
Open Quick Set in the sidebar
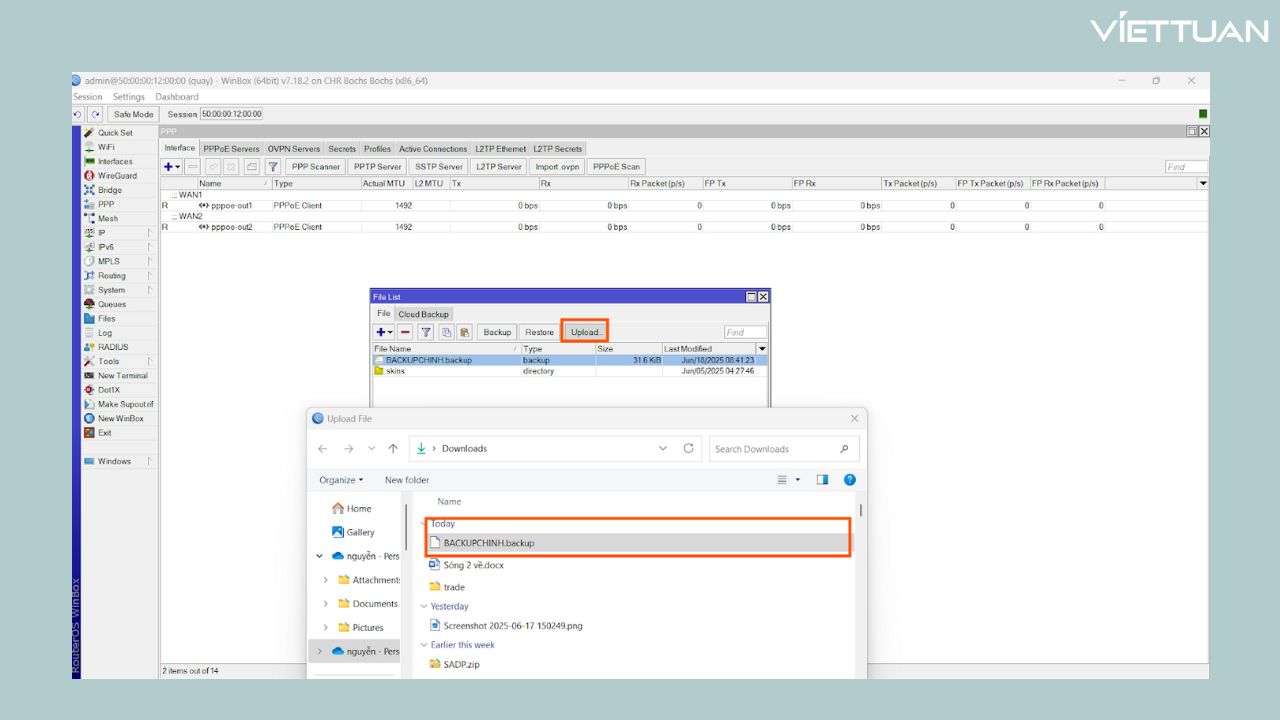point(114,133)
